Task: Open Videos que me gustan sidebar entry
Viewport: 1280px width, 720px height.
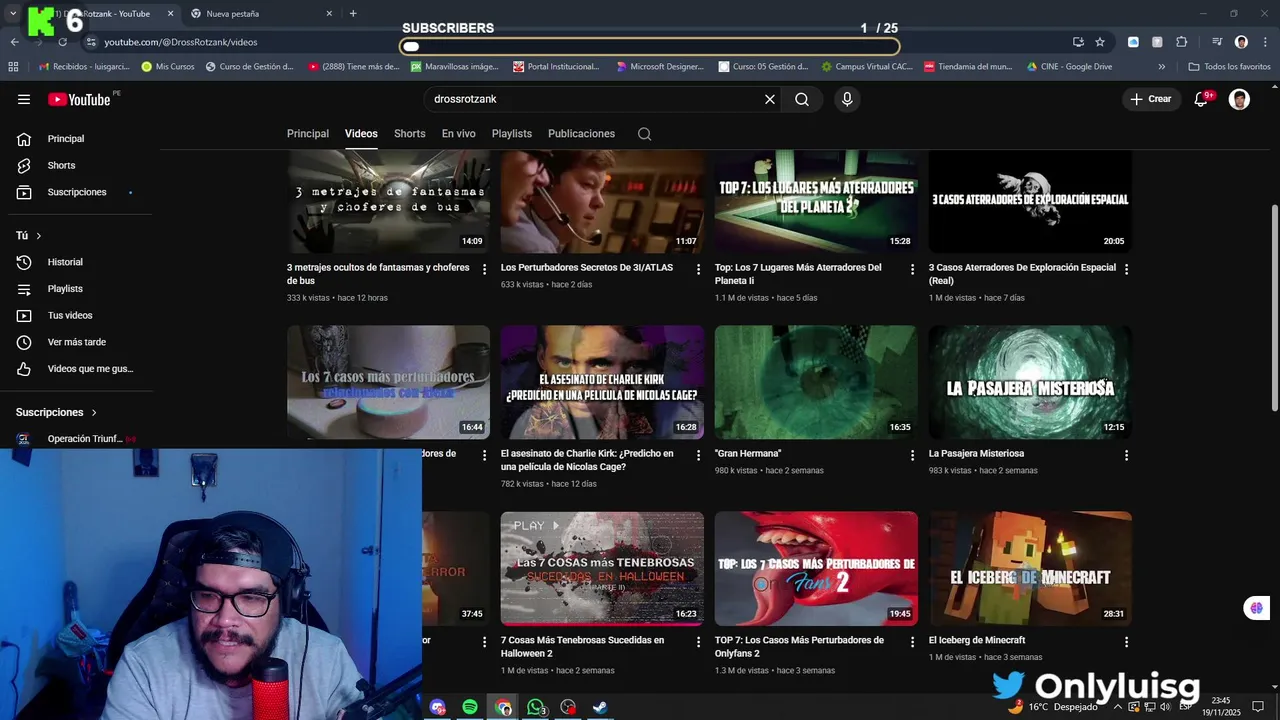Action: pyautogui.click(x=80, y=369)
